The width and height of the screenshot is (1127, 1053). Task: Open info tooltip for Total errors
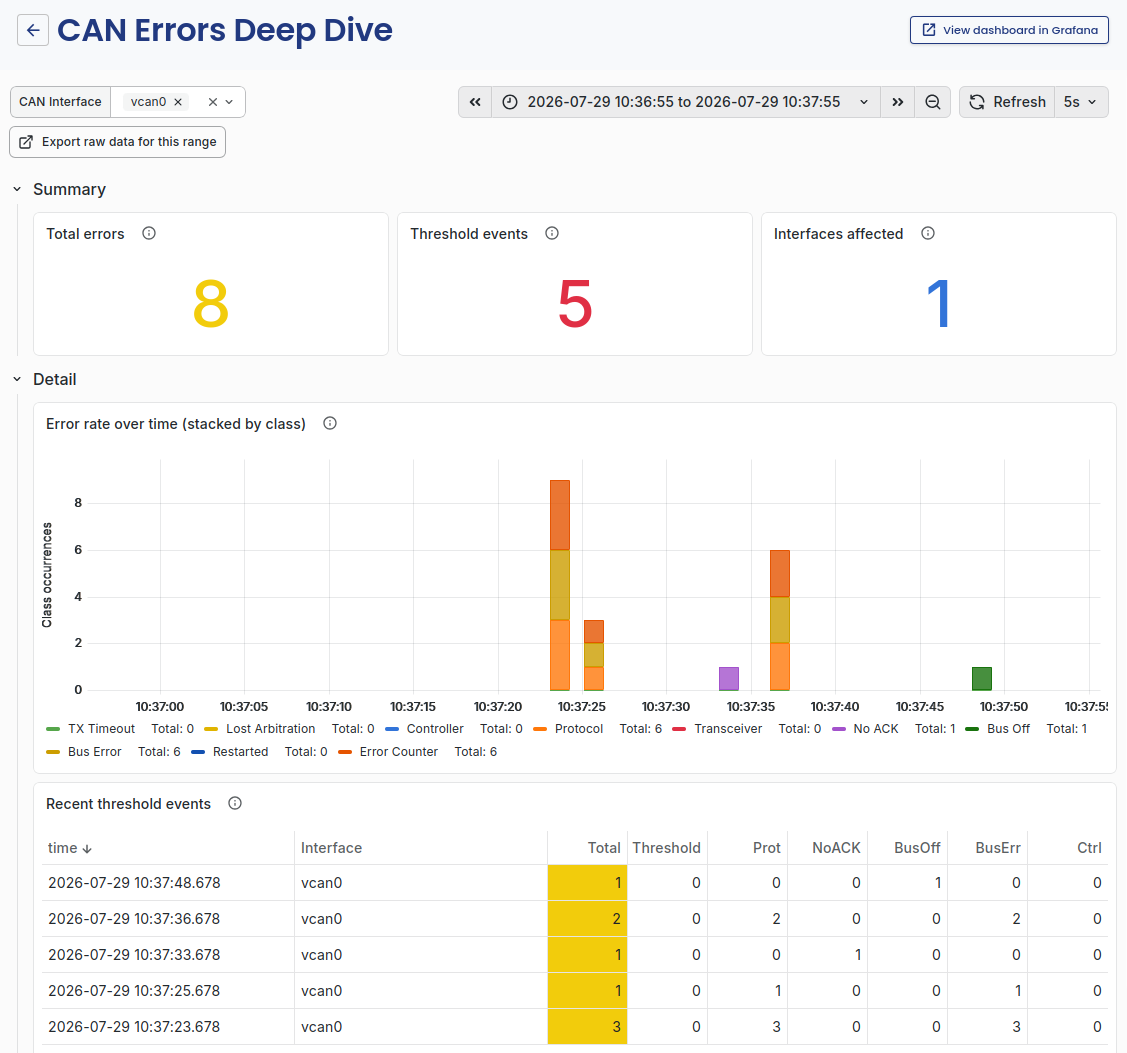tap(149, 233)
